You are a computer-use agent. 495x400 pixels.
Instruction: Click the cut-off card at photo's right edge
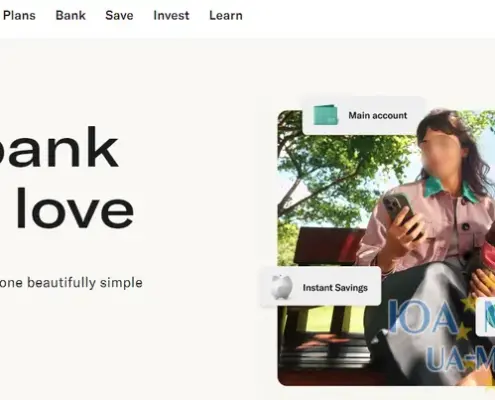[x=486, y=317]
